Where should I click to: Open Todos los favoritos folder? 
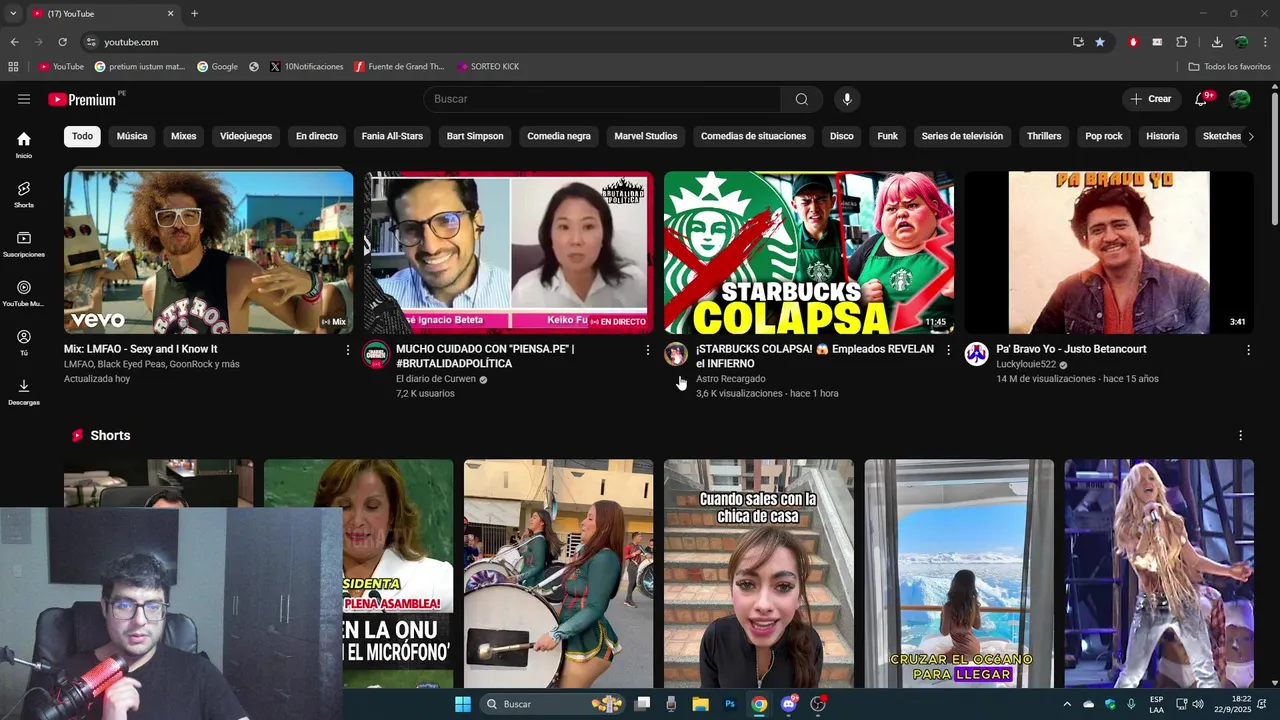(1229, 67)
